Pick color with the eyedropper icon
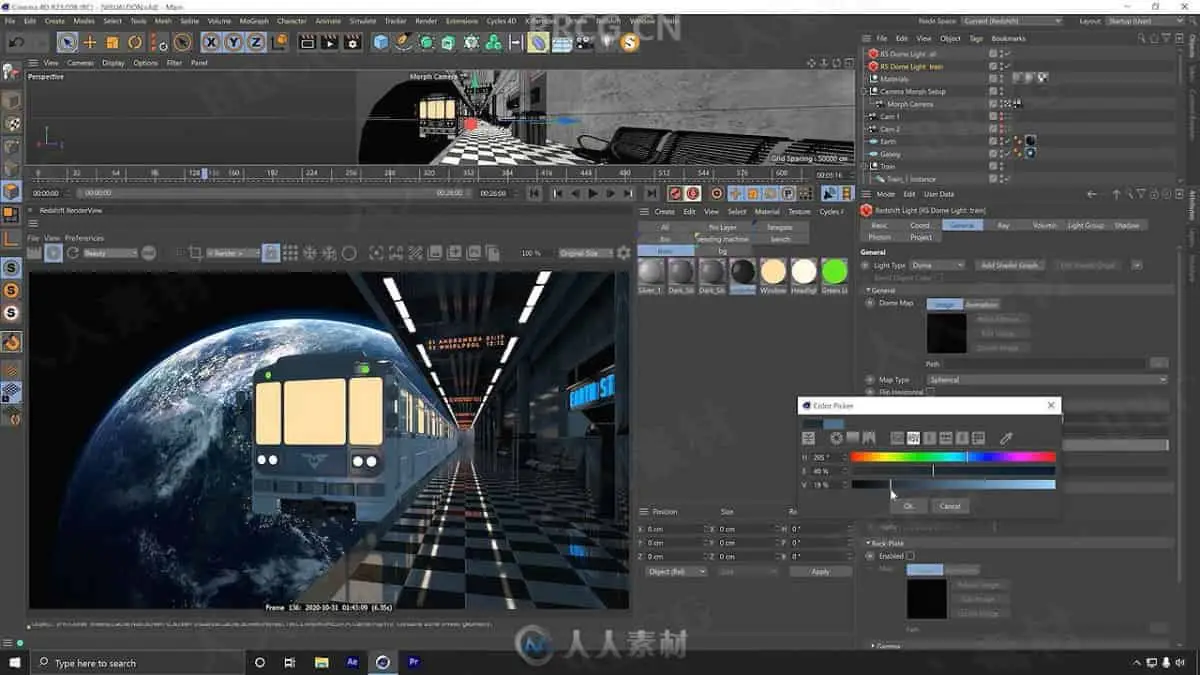 click(1006, 438)
